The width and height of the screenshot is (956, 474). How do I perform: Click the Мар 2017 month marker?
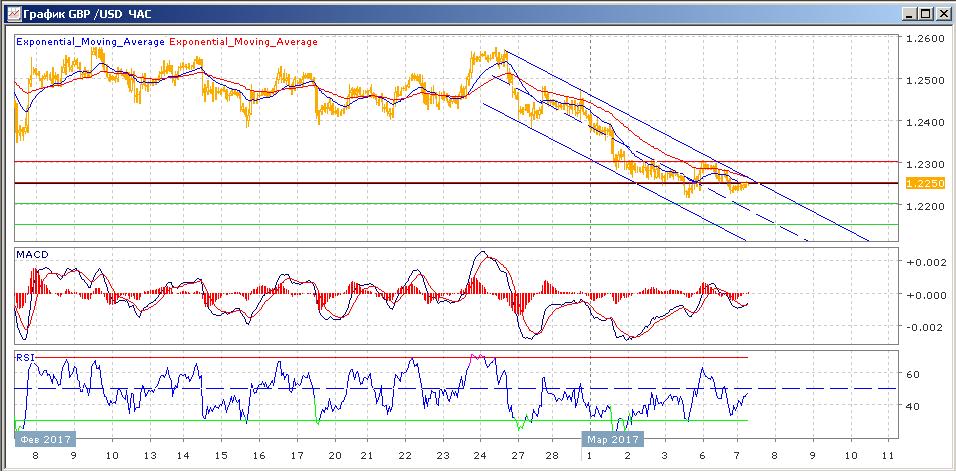613,439
